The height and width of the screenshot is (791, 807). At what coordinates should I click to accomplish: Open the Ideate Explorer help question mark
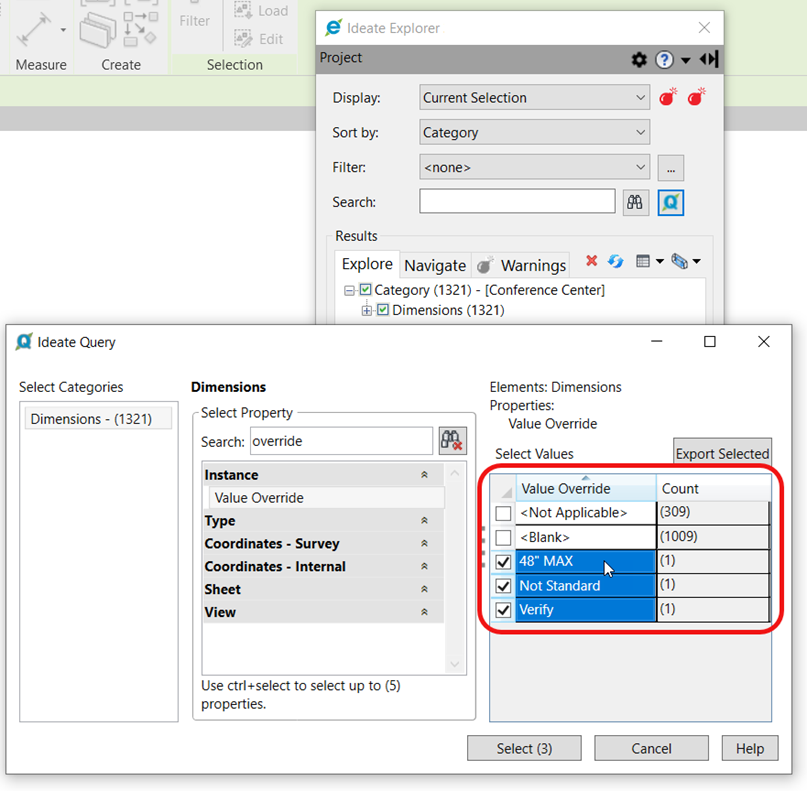click(664, 60)
